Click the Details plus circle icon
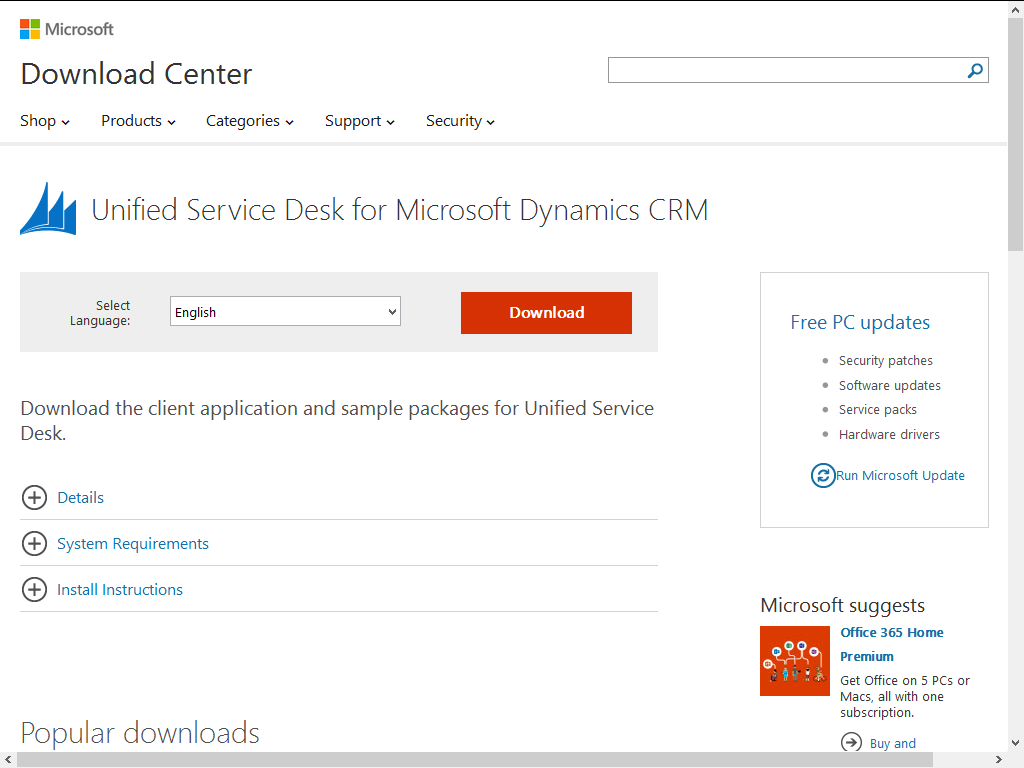1024x768 pixels. (35, 498)
